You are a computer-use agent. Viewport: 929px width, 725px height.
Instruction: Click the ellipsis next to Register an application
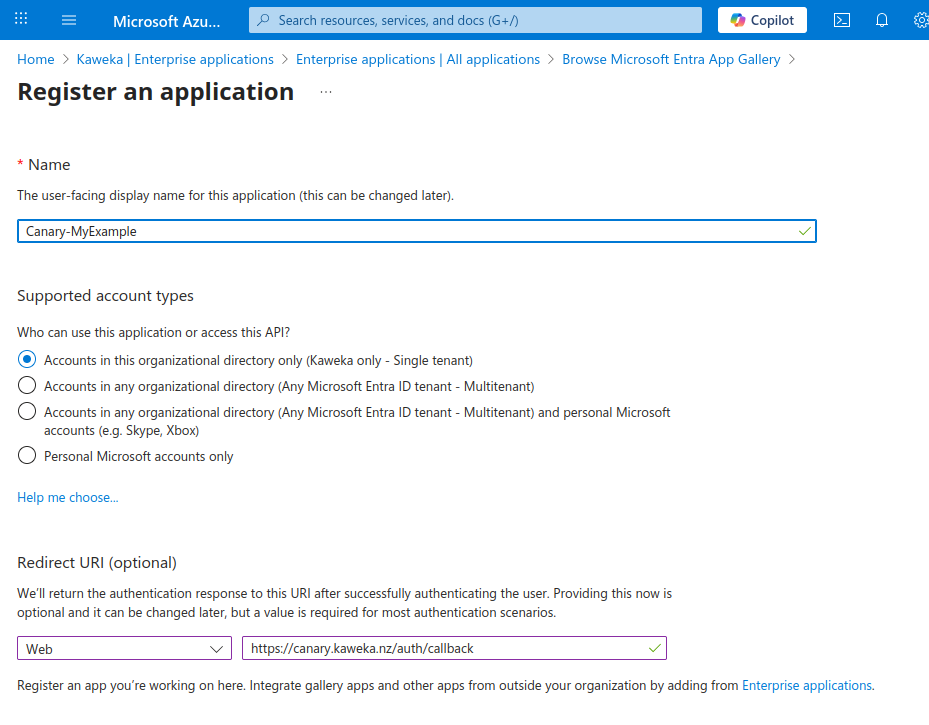(325, 91)
